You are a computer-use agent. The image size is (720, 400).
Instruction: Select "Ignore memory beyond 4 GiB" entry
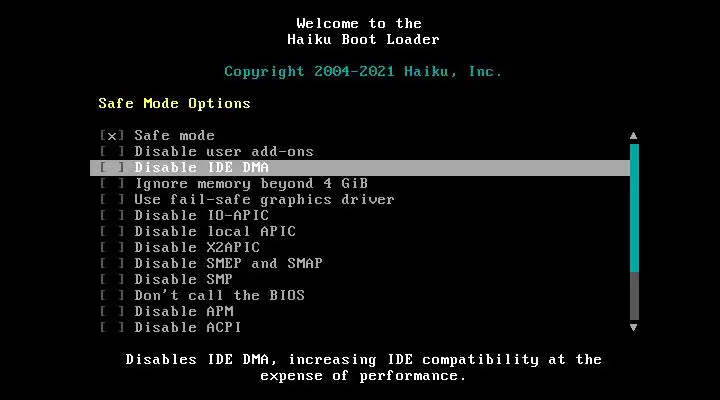[x=251, y=184]
